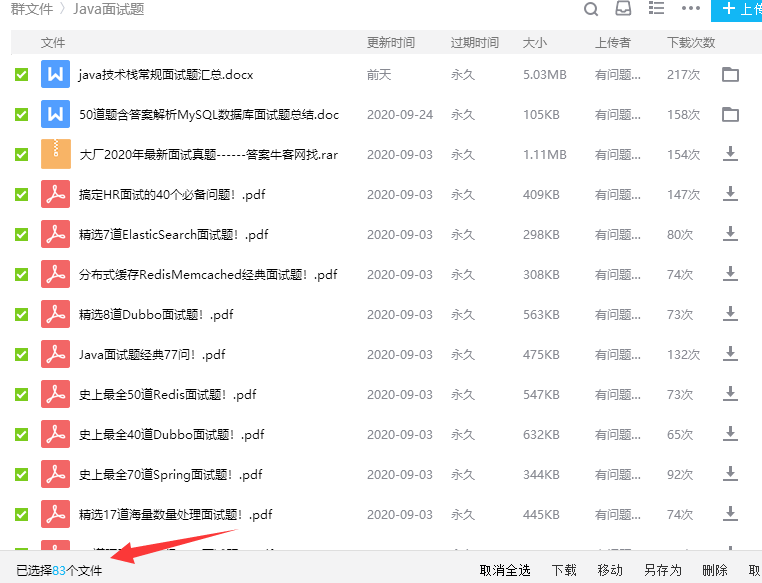Screen dimensions: 762x583
Task: Uncheck 精选8道Dubbo面试题 checkbox
Action: pyautogui.click(x=21, y=314)
